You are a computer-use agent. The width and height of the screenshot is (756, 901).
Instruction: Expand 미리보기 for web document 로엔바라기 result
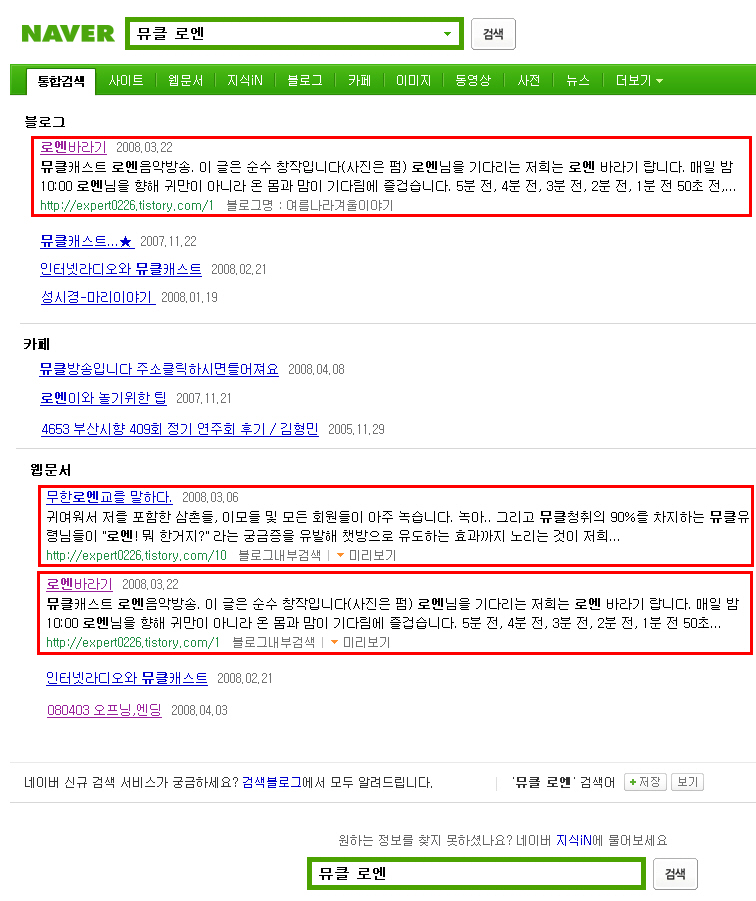[360, 642]
